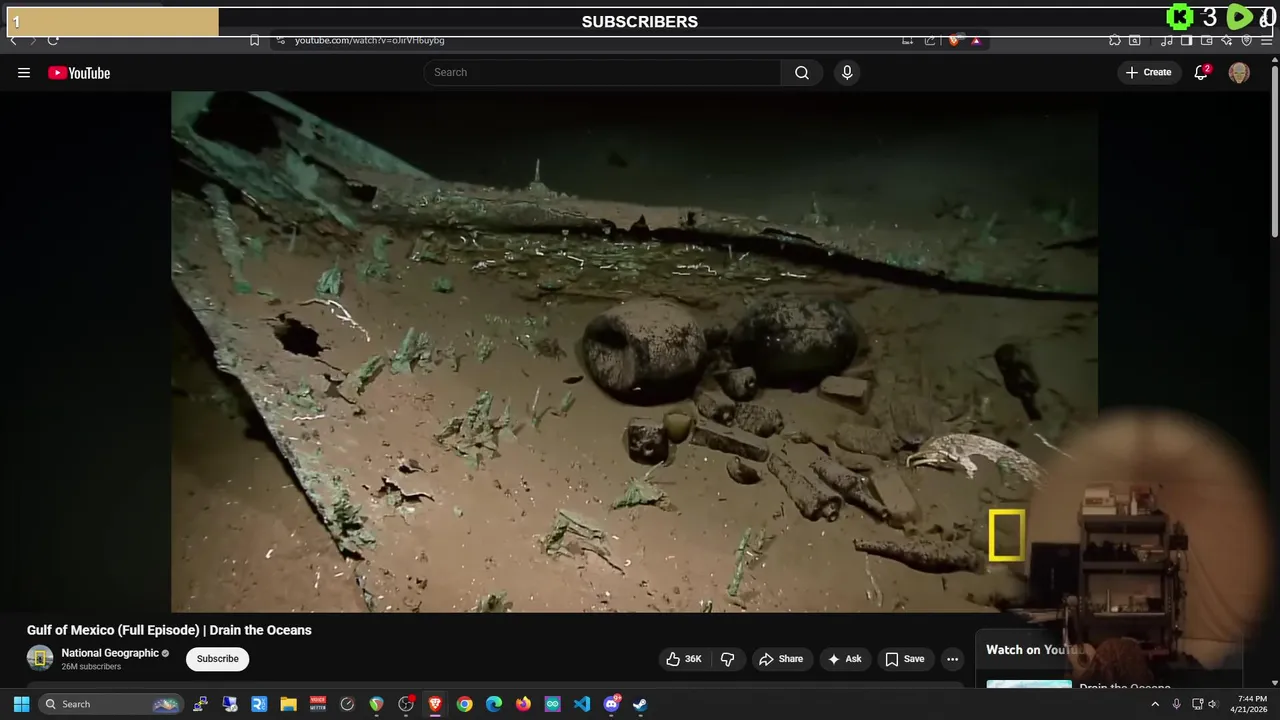Click the Windows taskbar Search box
Image resolution: width=1280 pixels, height=720 pixels.
[x=111, y=704]
